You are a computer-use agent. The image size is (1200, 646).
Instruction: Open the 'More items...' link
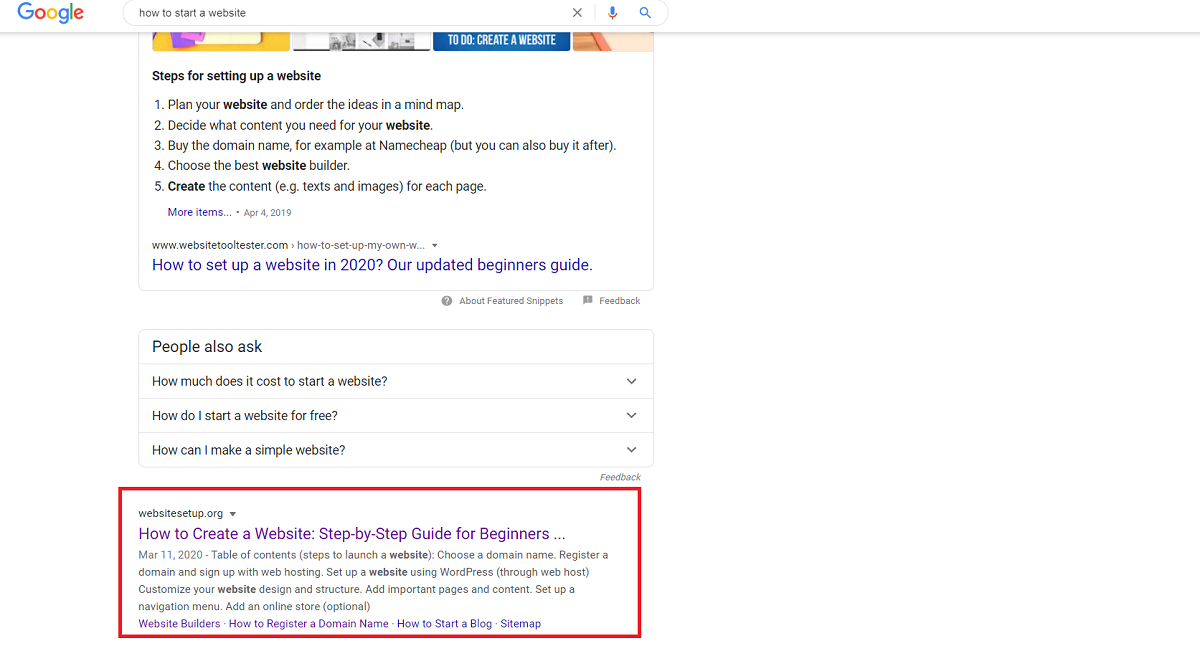(199, 212)
